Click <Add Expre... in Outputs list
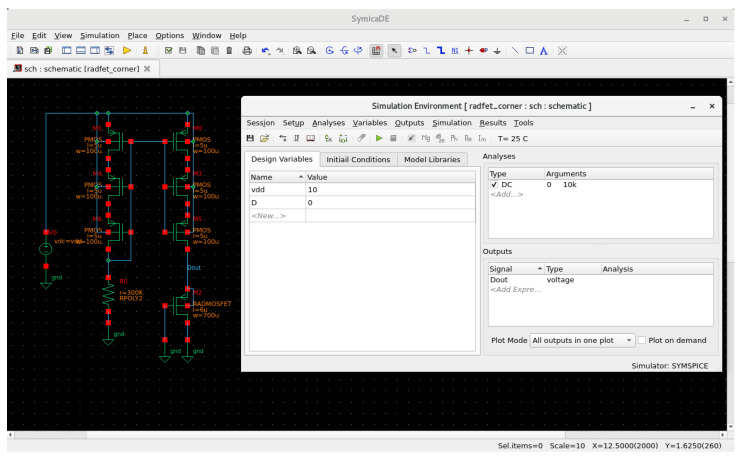The image size is (742, 460). pos(516,290)
